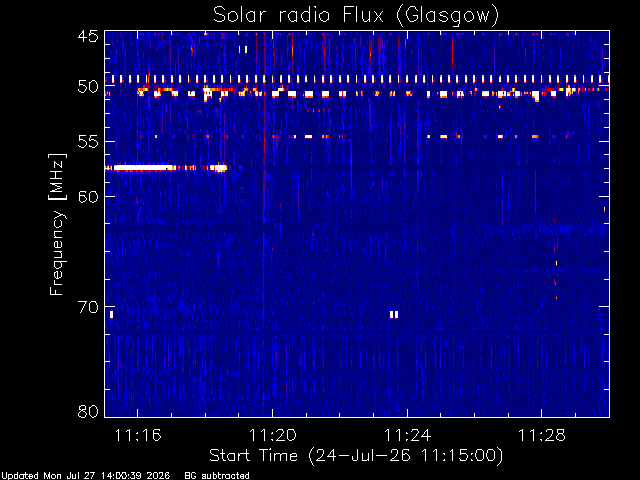
Task: Click the 60 MHz frequency label
Action: (x=88, y=197)
